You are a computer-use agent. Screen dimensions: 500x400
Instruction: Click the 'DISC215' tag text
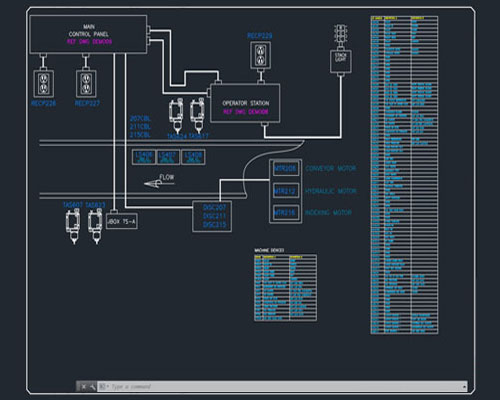click(215, 225)
